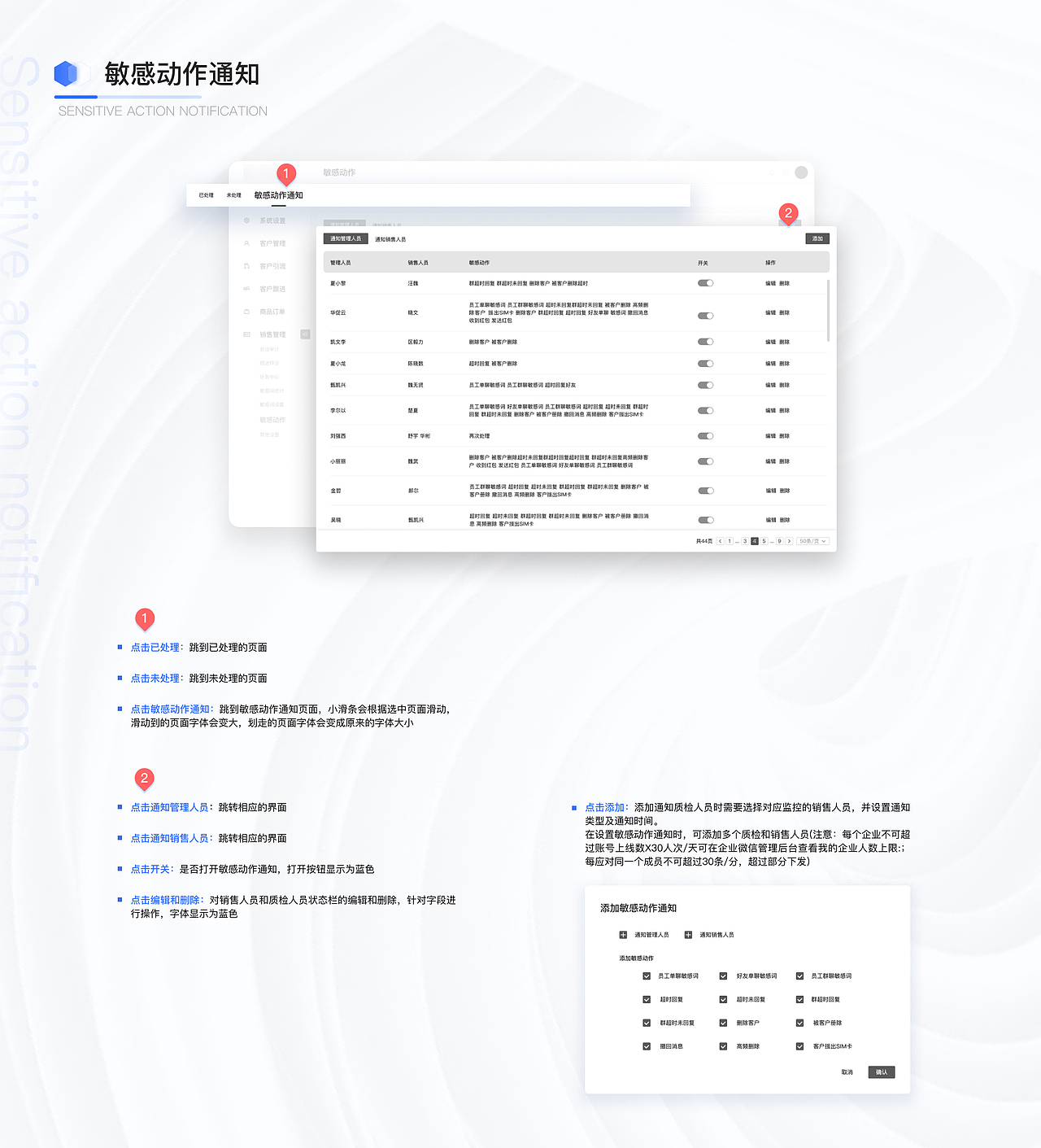
Task: Switch to the 通知销售人员 tab
Action: pos(390,238)
